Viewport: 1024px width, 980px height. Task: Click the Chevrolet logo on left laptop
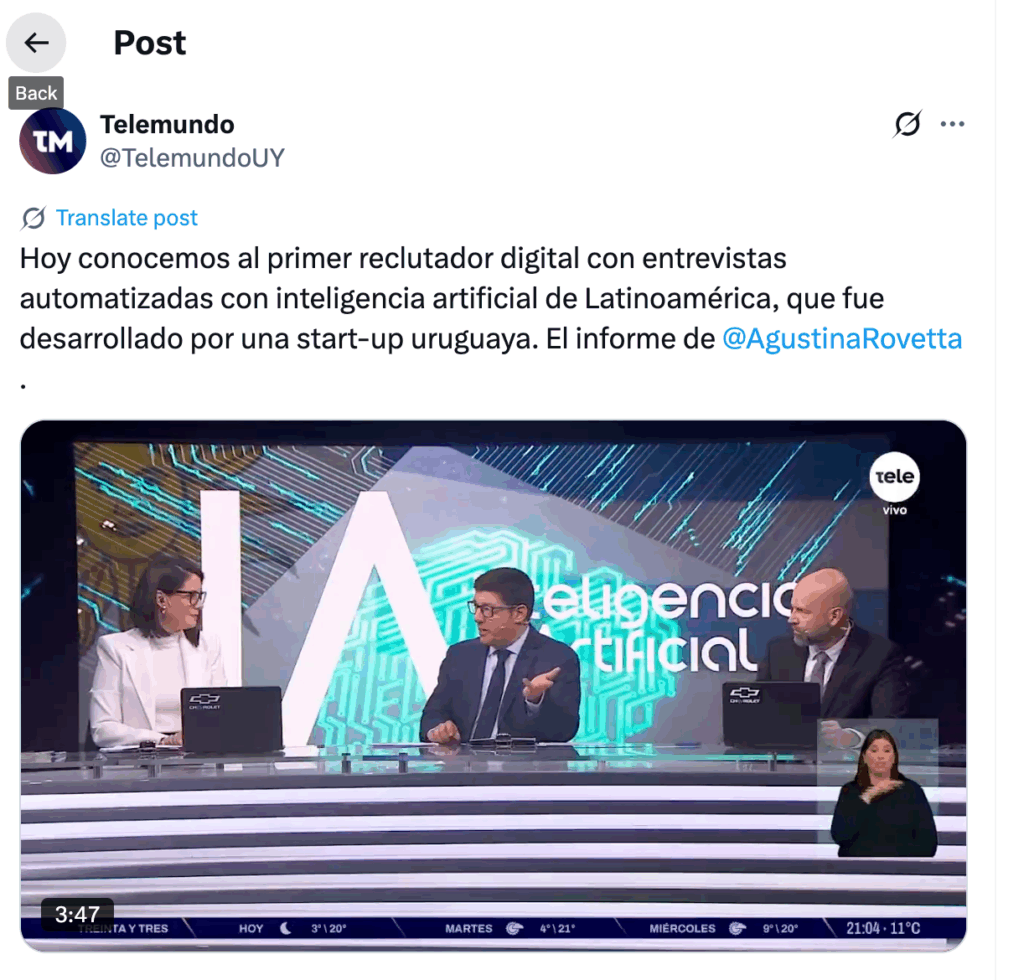(x=204, y=701)
